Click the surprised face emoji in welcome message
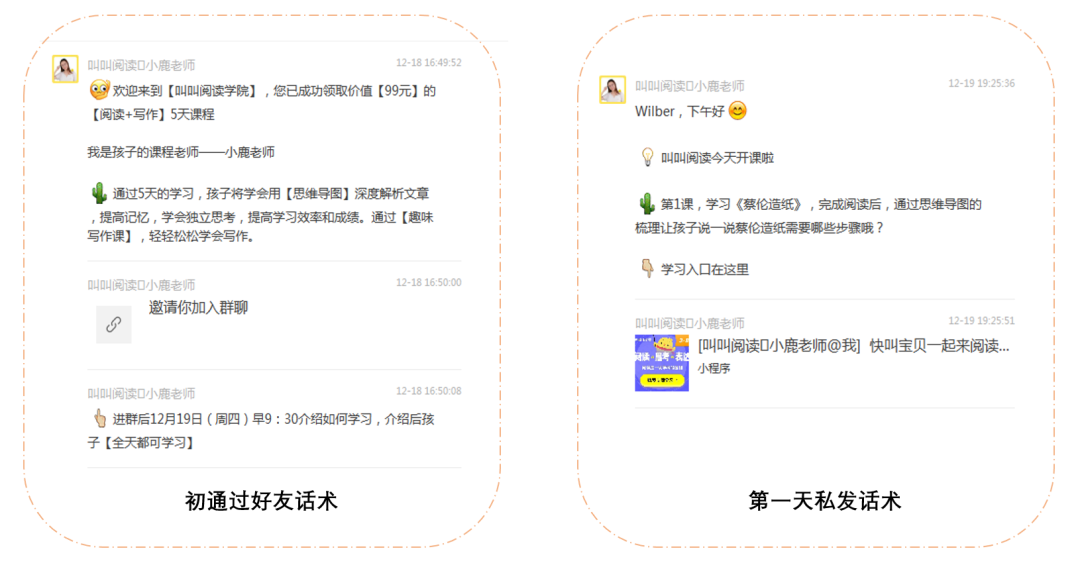1080x569 pixels. pos(99,90)
